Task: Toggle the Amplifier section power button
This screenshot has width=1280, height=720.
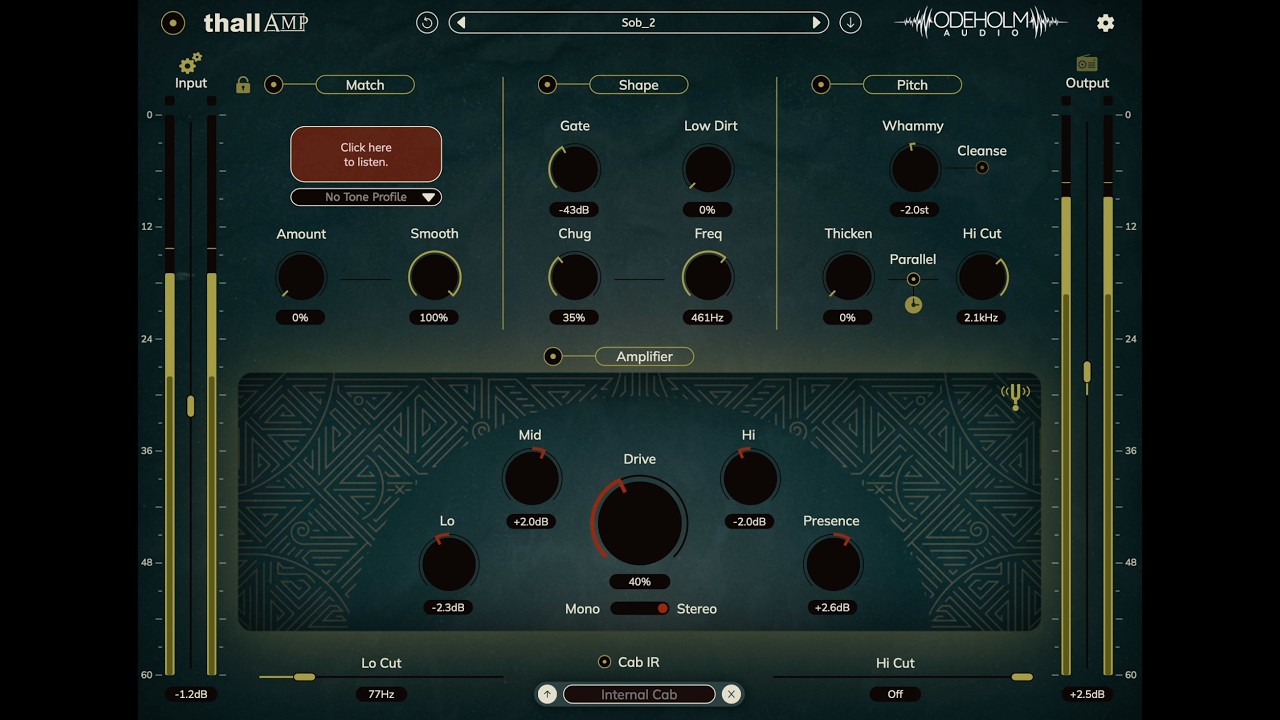Action: (553, 356)
